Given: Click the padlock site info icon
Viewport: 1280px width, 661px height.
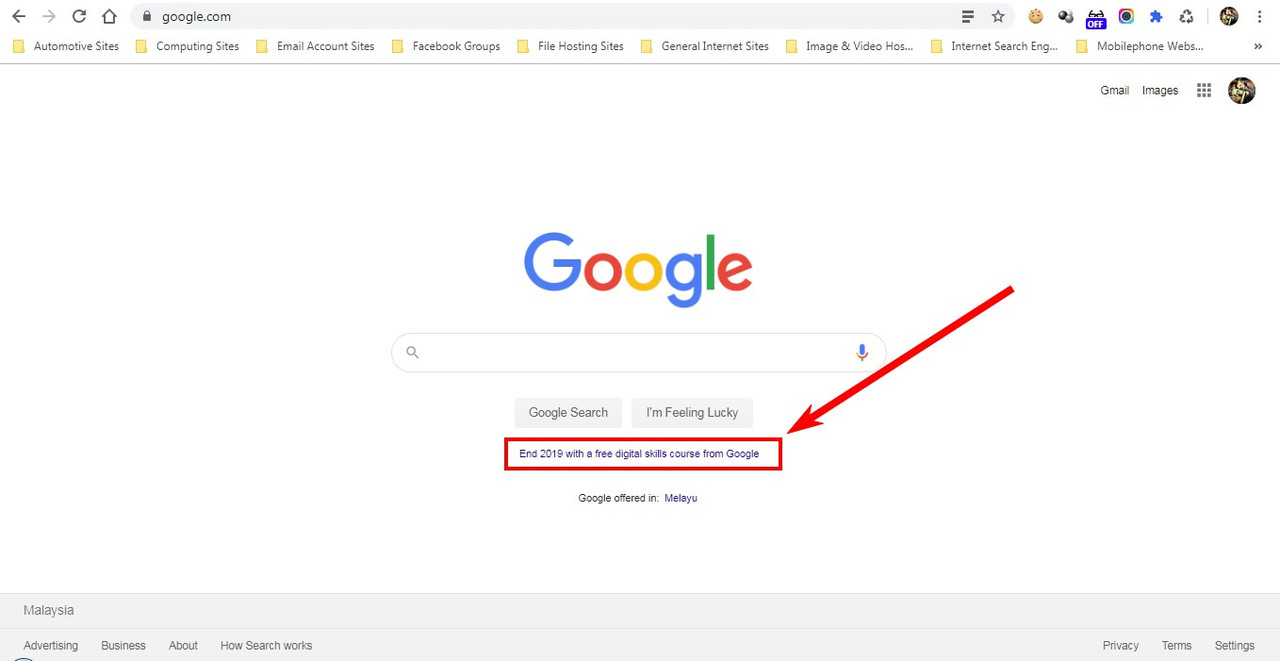Looking at the screenshot, I should tap(147, 16).
